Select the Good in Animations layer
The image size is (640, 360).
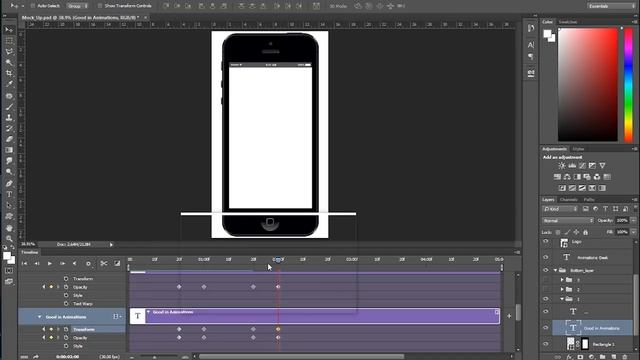pyautogui.click(x=592, y=328)
